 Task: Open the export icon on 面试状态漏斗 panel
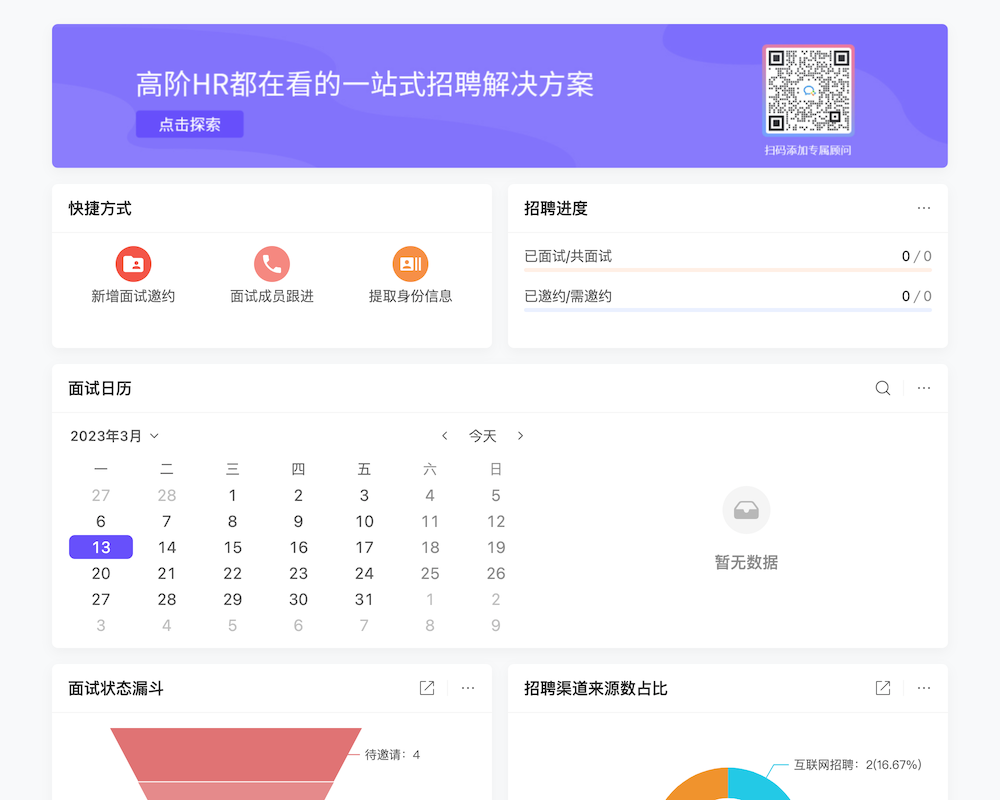pos(427,688)
